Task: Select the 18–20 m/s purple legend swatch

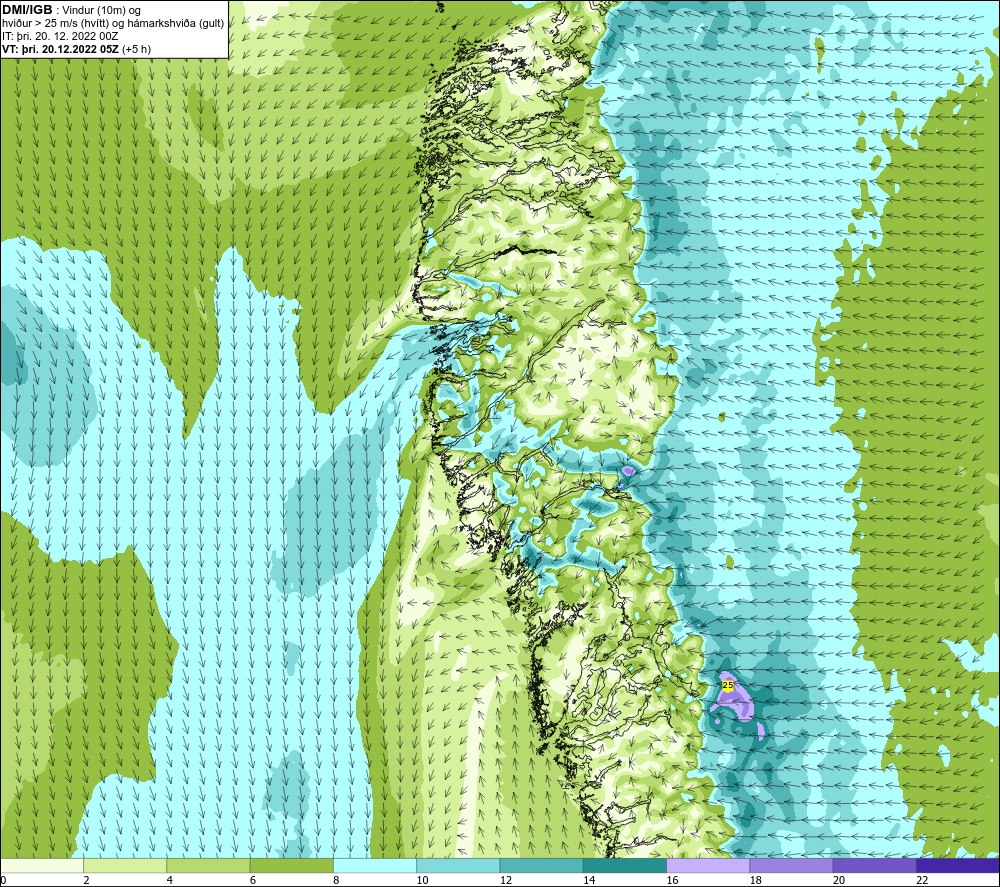Action: click(x=791, y=865)
